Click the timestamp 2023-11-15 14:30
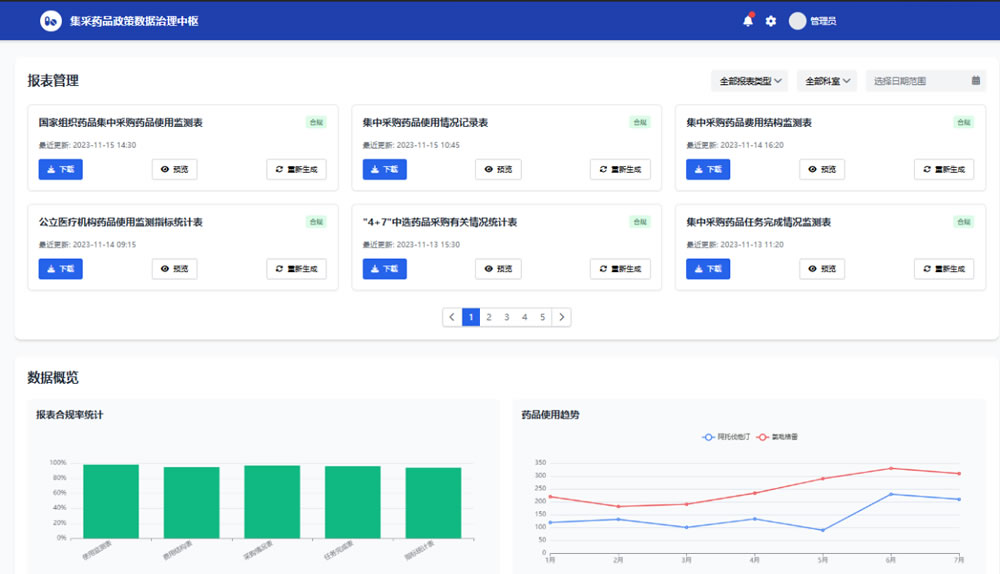Image resolution: width=1000 pixels, height=574 pixels. pos(104,145)
